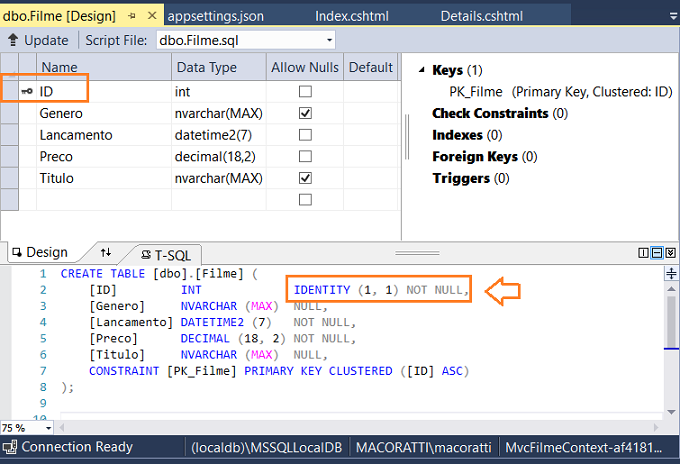Click the Allow Nulls column header
The height and width of the screenshot is (464, 680).
point(305,67)
